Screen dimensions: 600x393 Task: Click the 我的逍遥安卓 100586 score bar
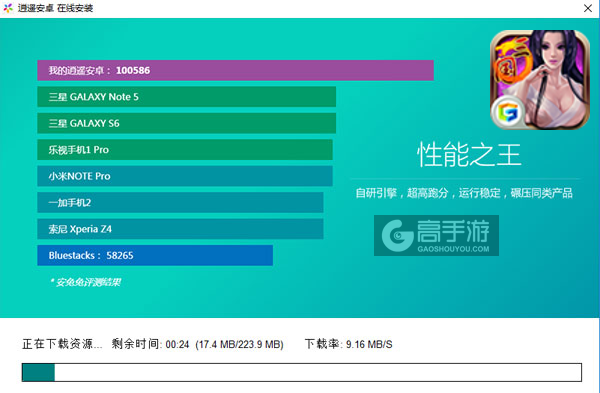click(x=235, y=70)
